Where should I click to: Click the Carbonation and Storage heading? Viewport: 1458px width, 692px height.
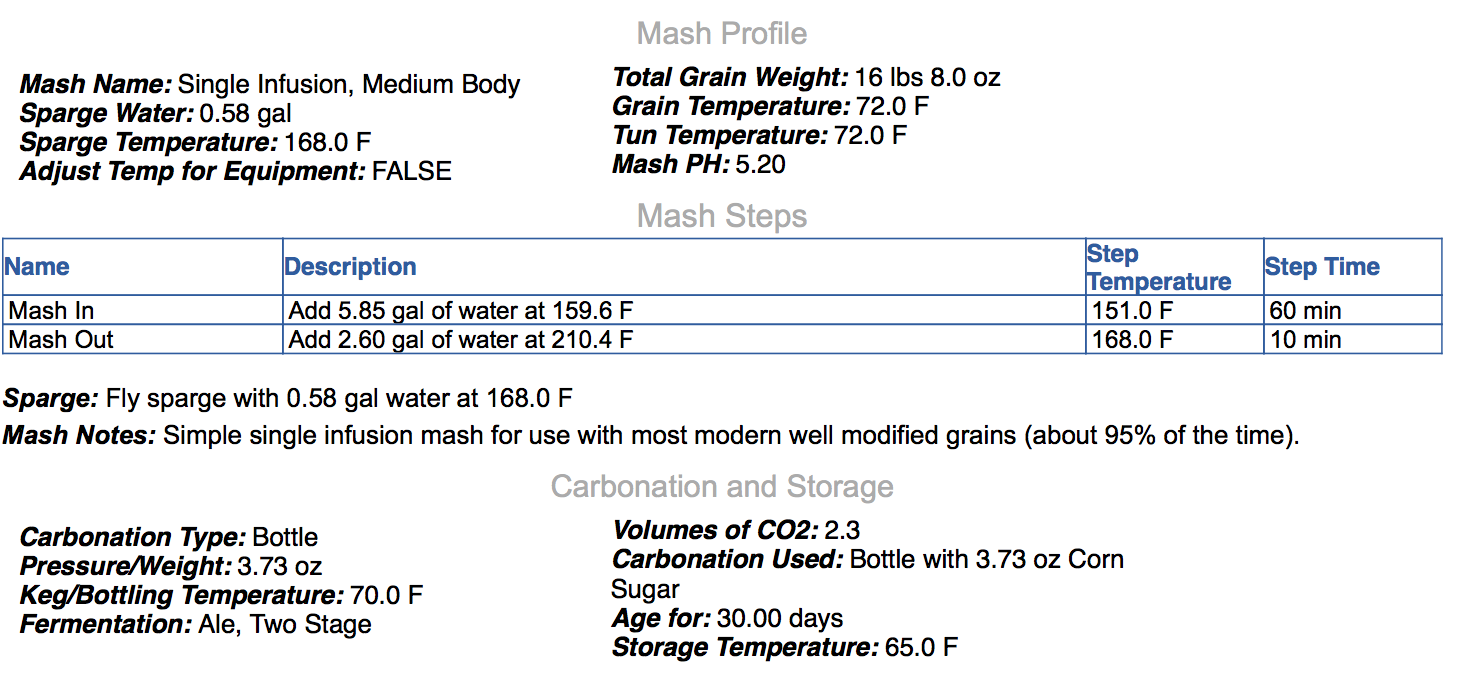(721, 487)
